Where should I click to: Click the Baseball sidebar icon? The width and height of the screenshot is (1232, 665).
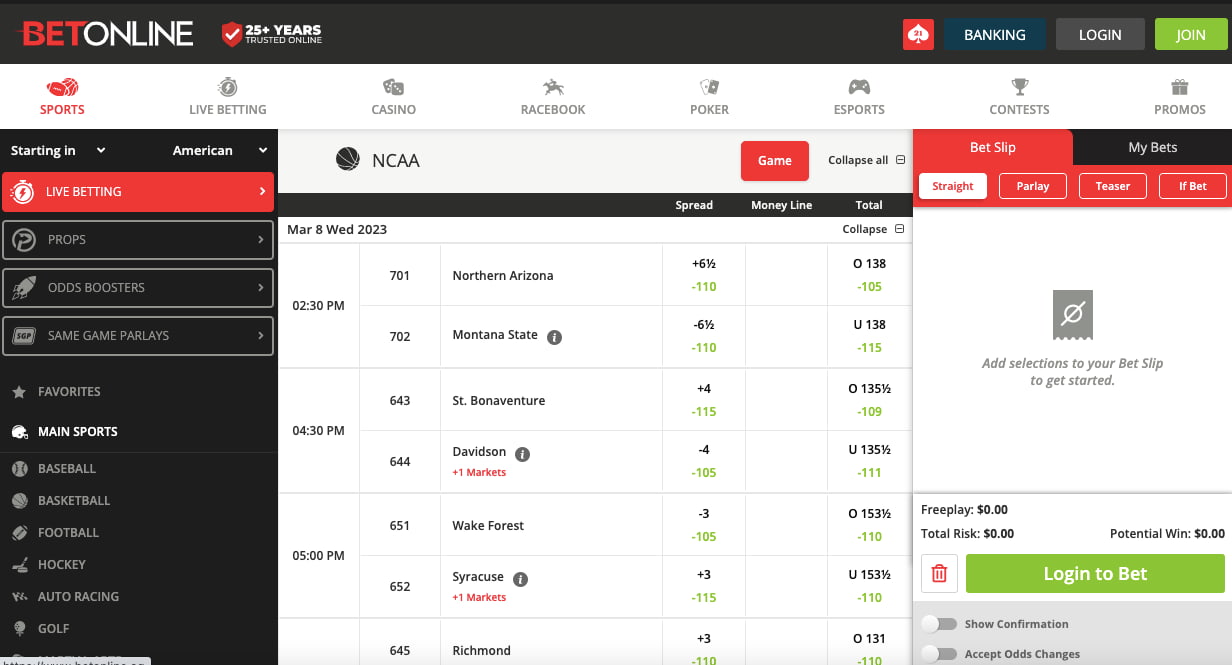pyautogui.click(x=19, y=468)
